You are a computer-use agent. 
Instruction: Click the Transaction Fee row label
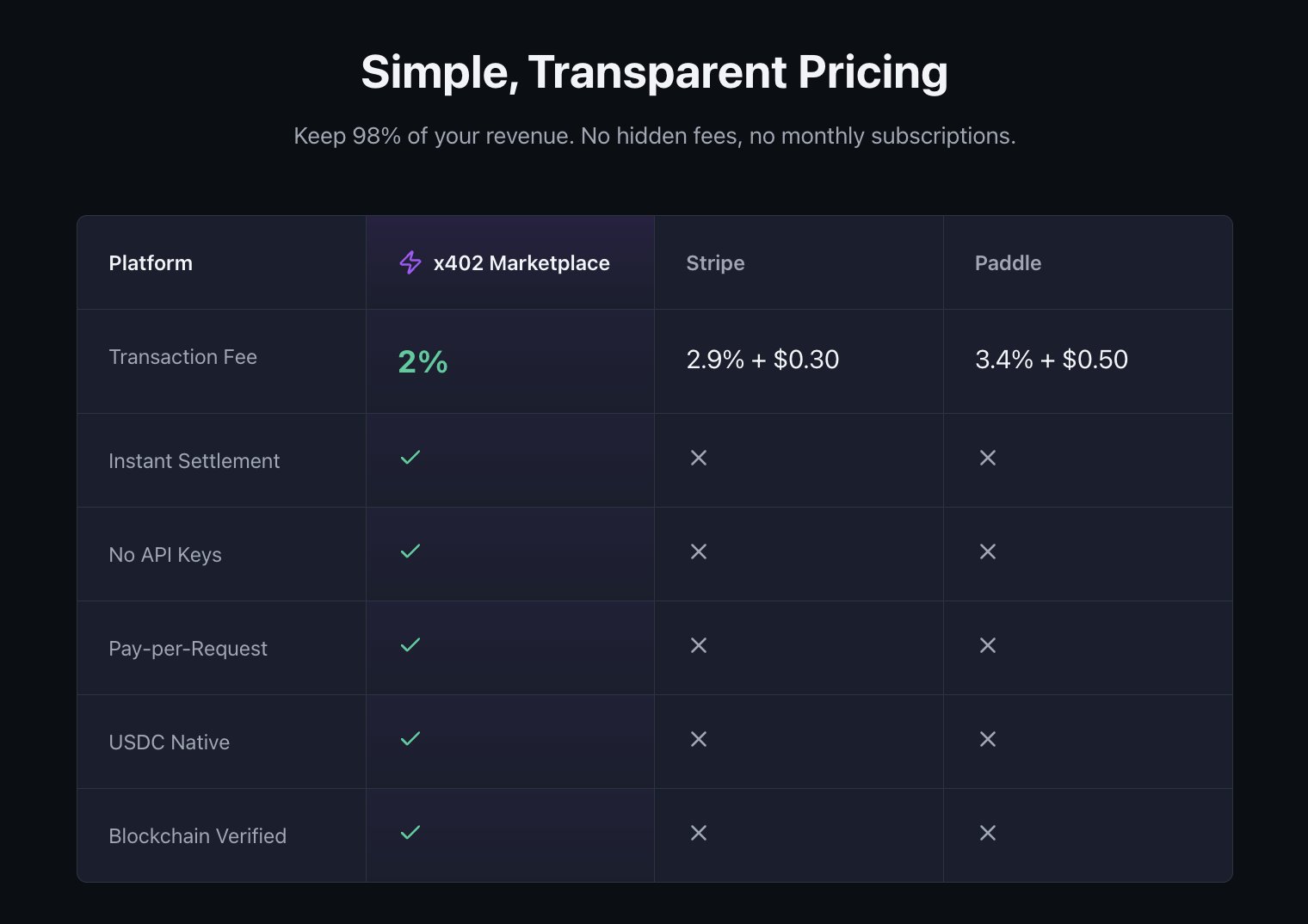click(182, 357)
